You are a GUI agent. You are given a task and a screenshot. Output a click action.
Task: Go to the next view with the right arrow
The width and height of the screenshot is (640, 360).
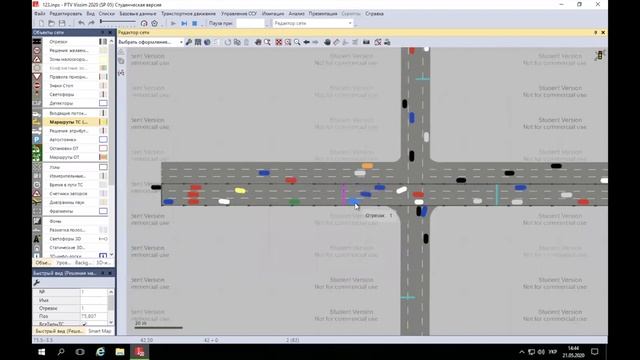(x=316, y=42)
